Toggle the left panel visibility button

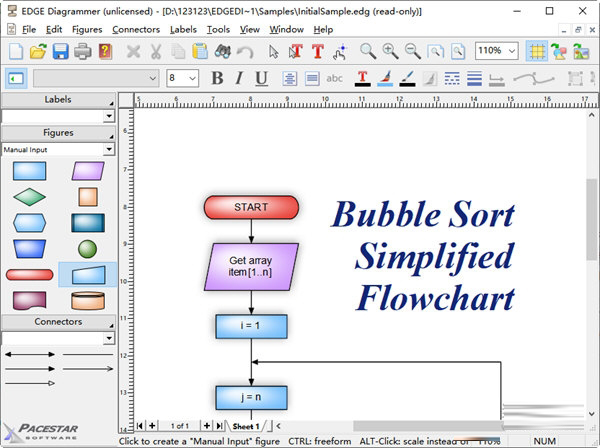pyautogui.click(x=16, y=78)
